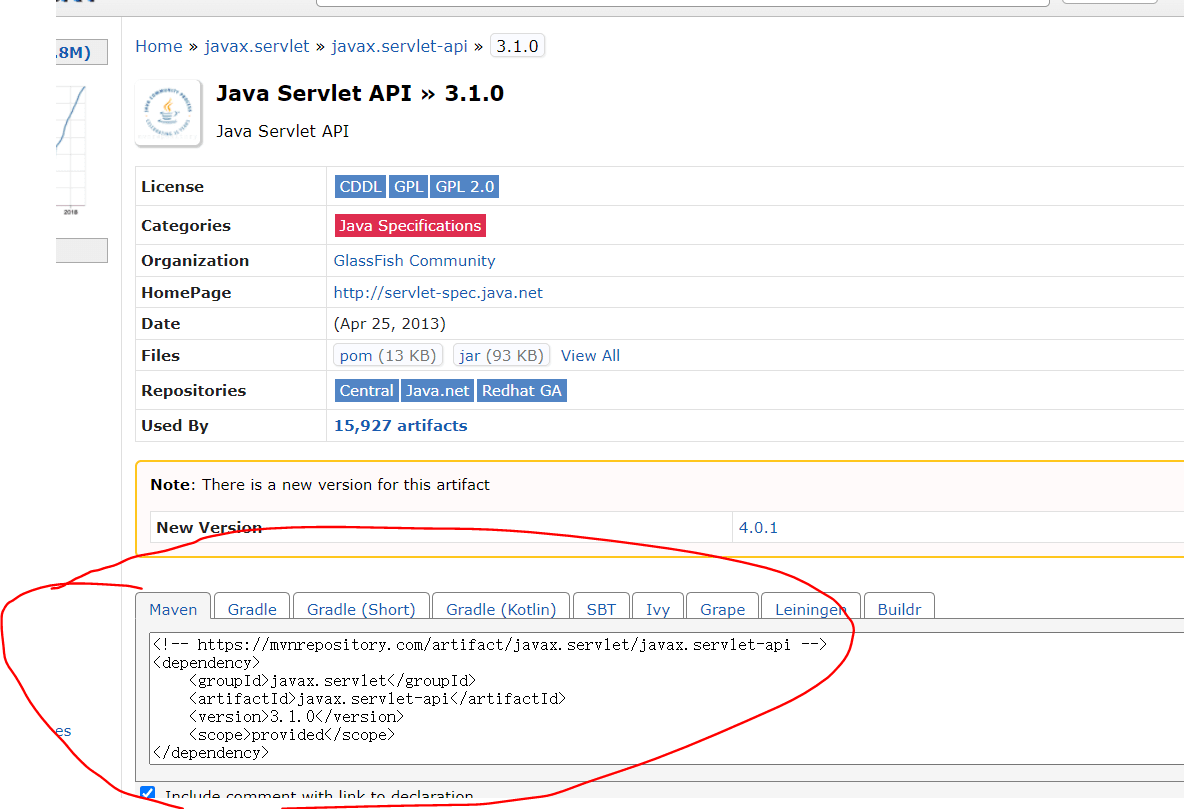Switch to the Buildr tab
Image resolution: width=1184 pixels, height=809 pixels.
coord(899,609)
